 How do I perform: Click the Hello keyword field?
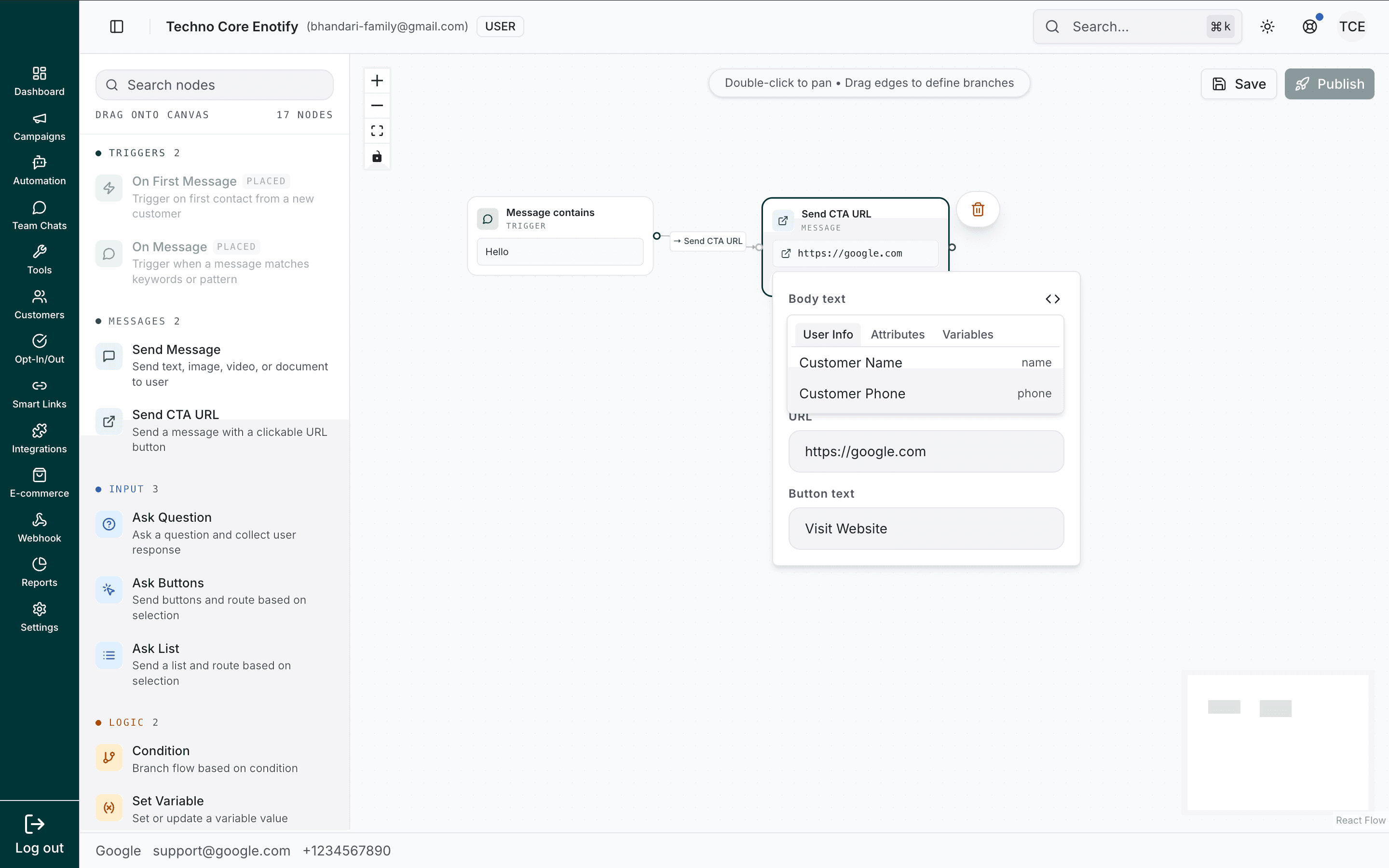click(560, 252)
